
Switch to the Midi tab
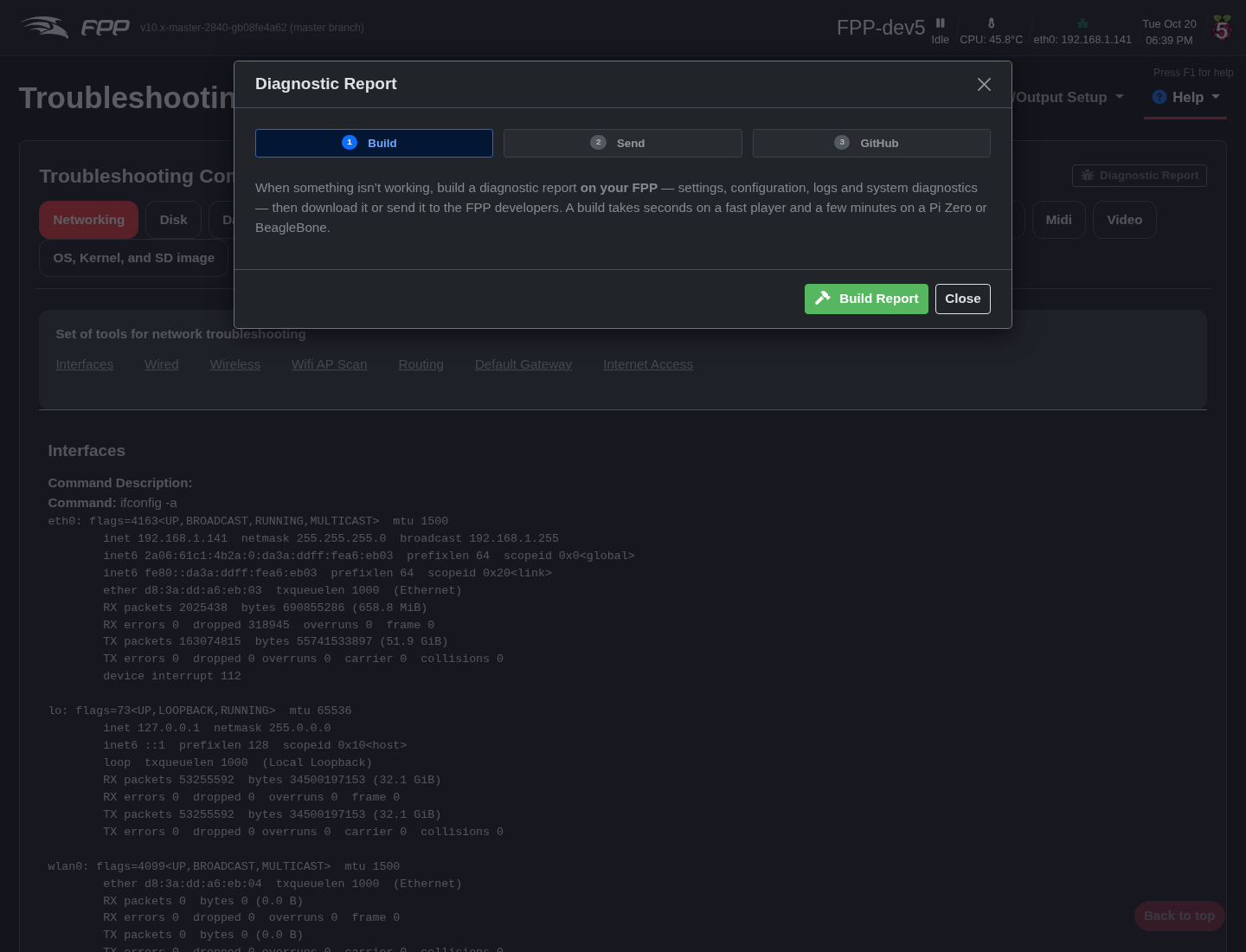pos(1058,220)
